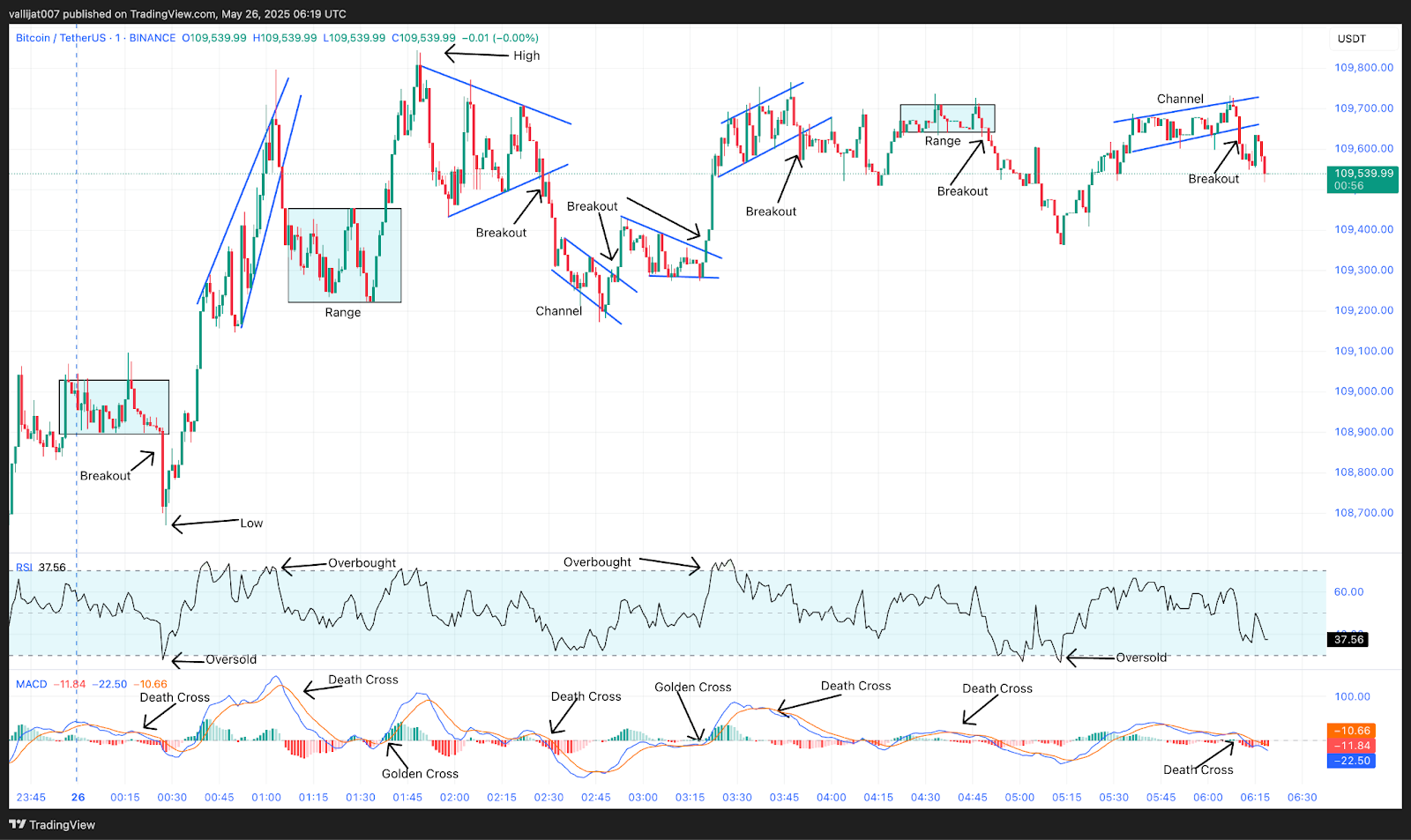Image resolution: width=1411 pixels, height=840 pixels.
Task: Click the green current price tag 109,539.99
Action: point(1362,179)
